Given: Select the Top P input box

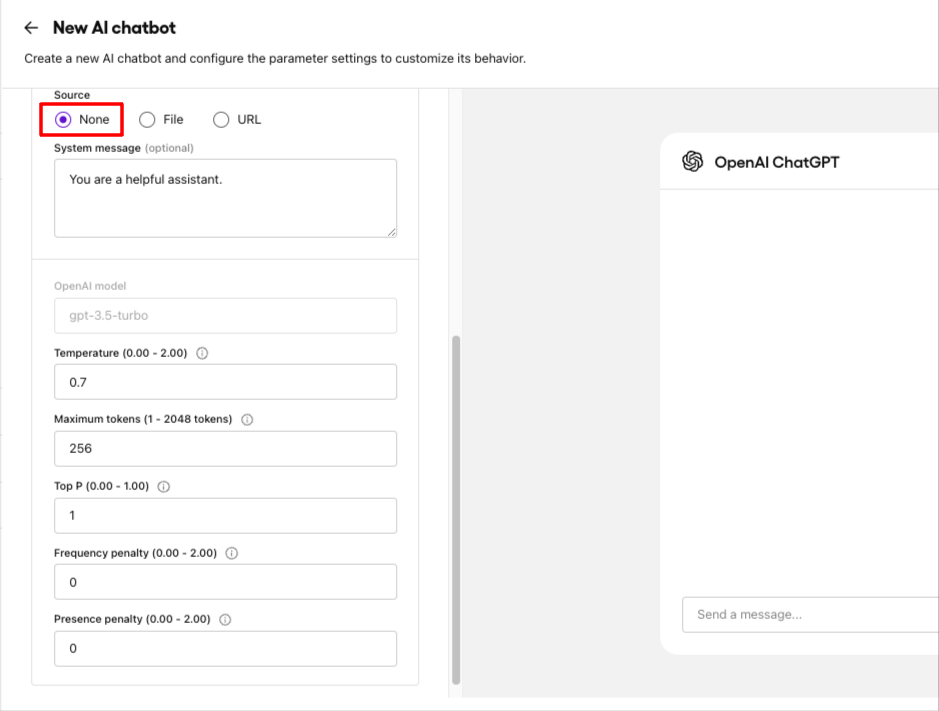Looking at the screenshot, I should (x=224, y=515).
